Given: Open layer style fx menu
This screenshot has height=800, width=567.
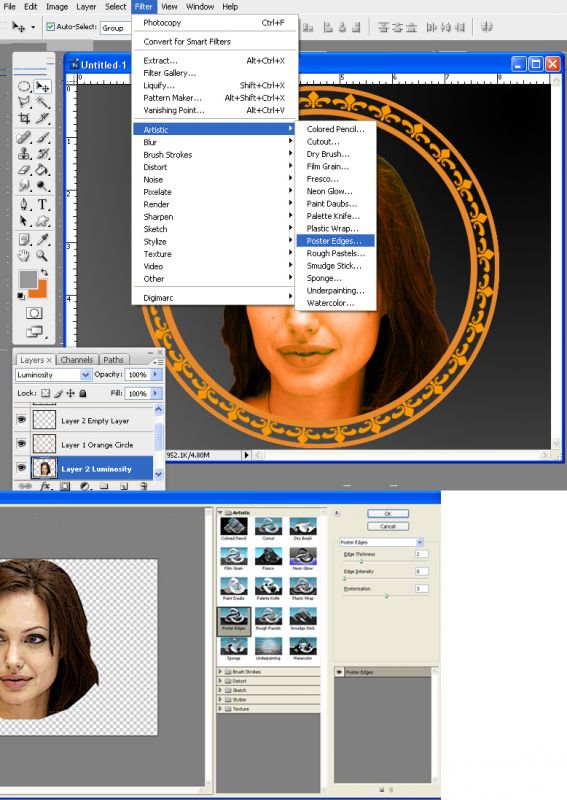Looking at the screenshot, I should click(x=45, y=486).
